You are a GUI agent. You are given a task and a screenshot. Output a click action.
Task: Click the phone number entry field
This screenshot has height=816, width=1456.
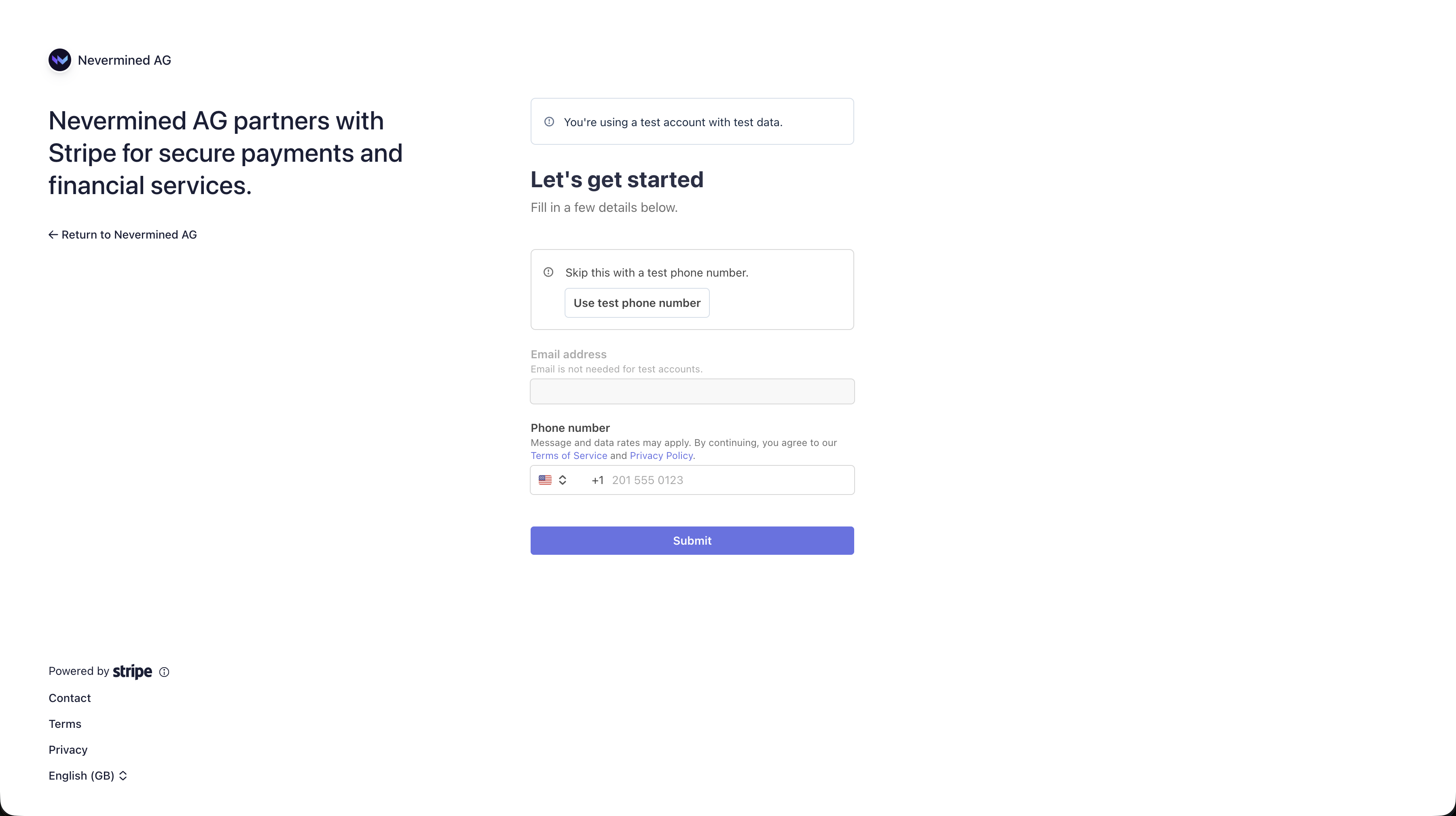click(x=724, y=480)
